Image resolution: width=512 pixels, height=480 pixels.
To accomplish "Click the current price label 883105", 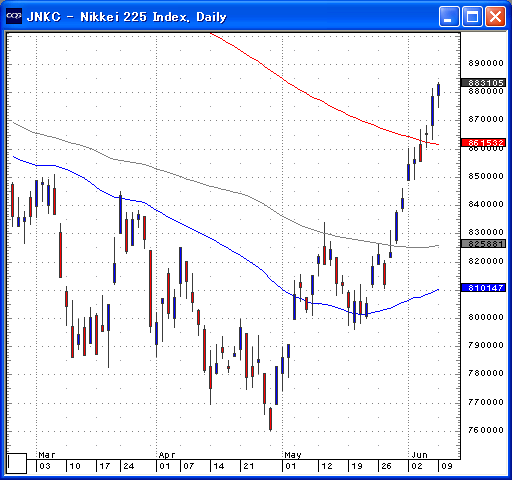I will pos(483,82).
